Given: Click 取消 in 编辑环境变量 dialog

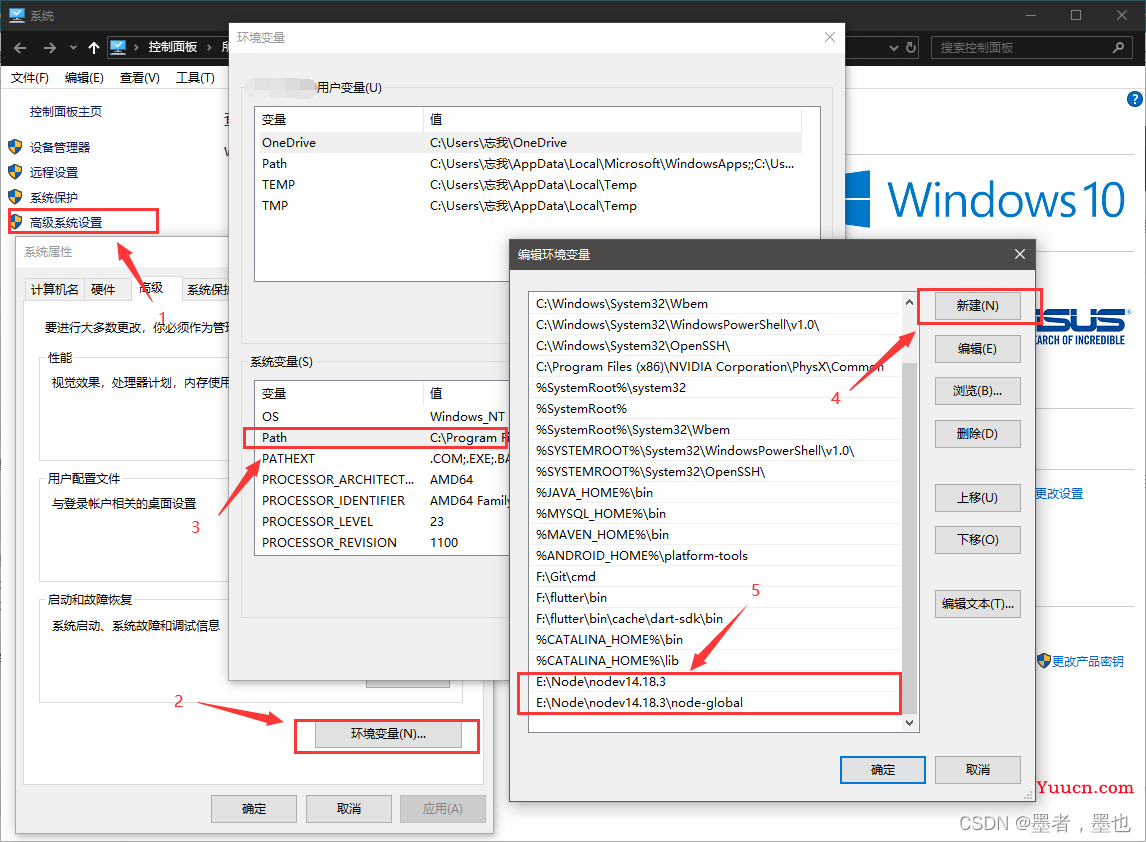Looking at the screenshot, I should (978, 770).
